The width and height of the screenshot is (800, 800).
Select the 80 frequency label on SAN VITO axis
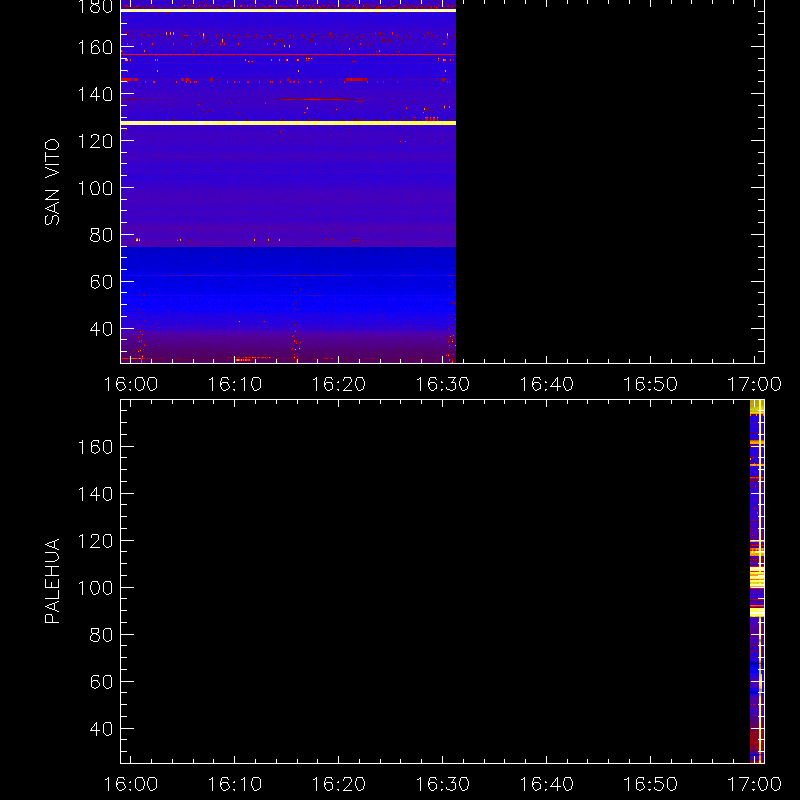click(x=101, y=235)
